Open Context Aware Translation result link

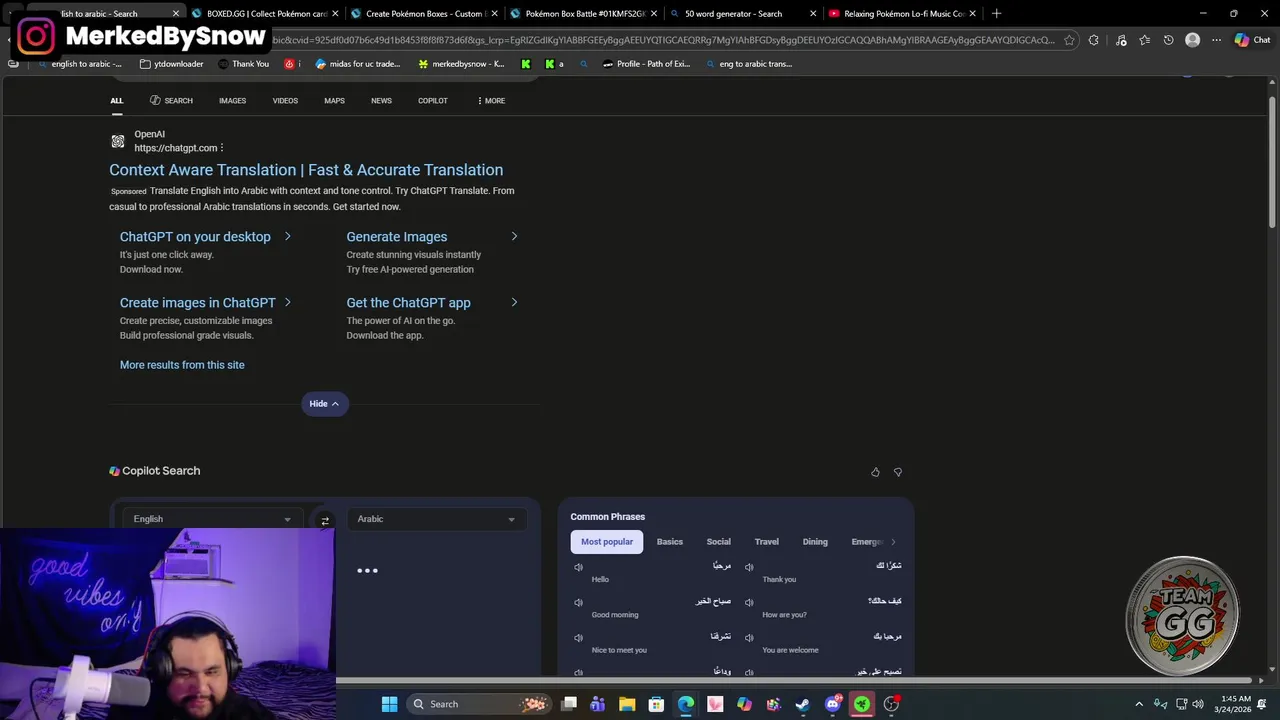(x=306, y=170)
